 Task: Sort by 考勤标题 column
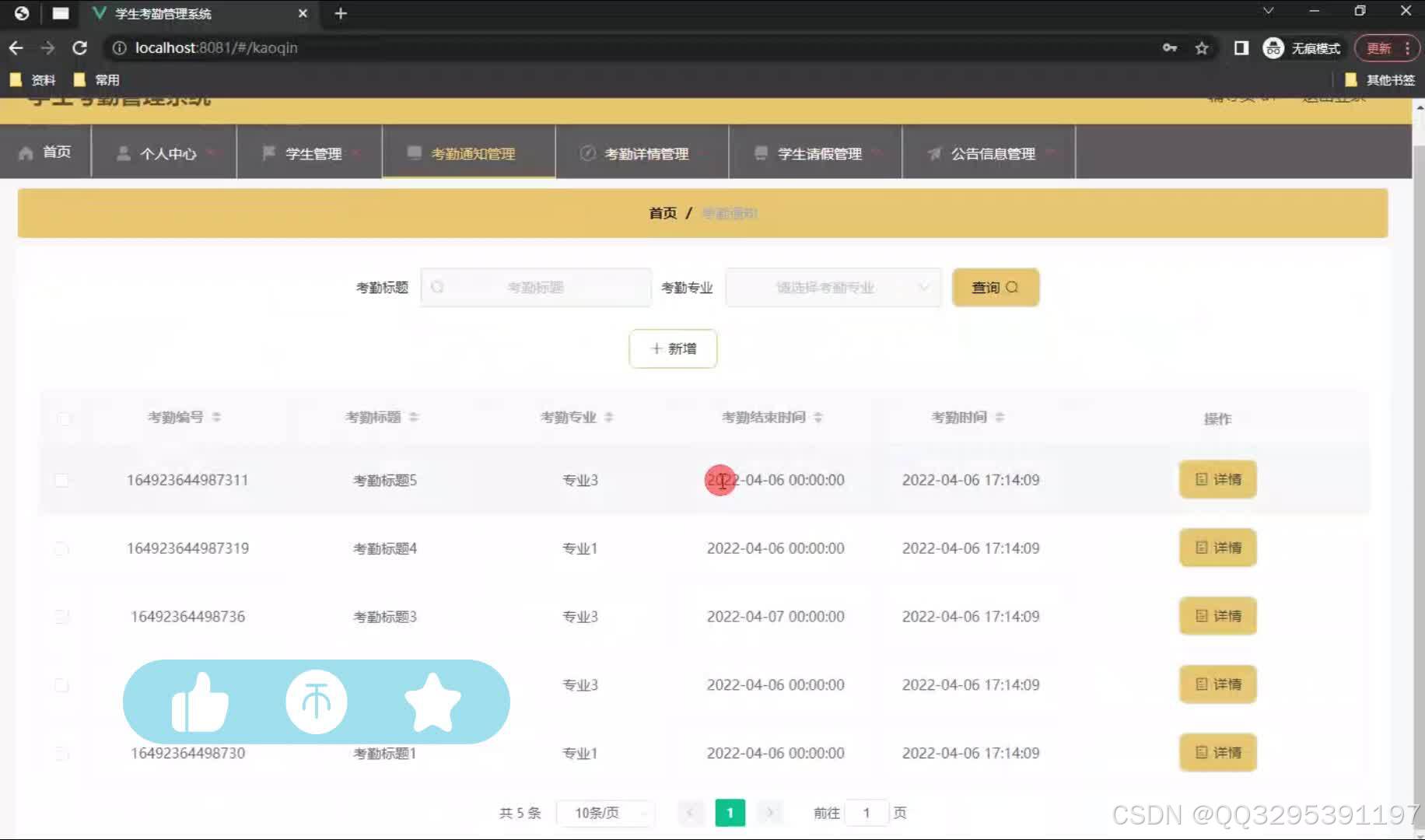coord(414,418)
